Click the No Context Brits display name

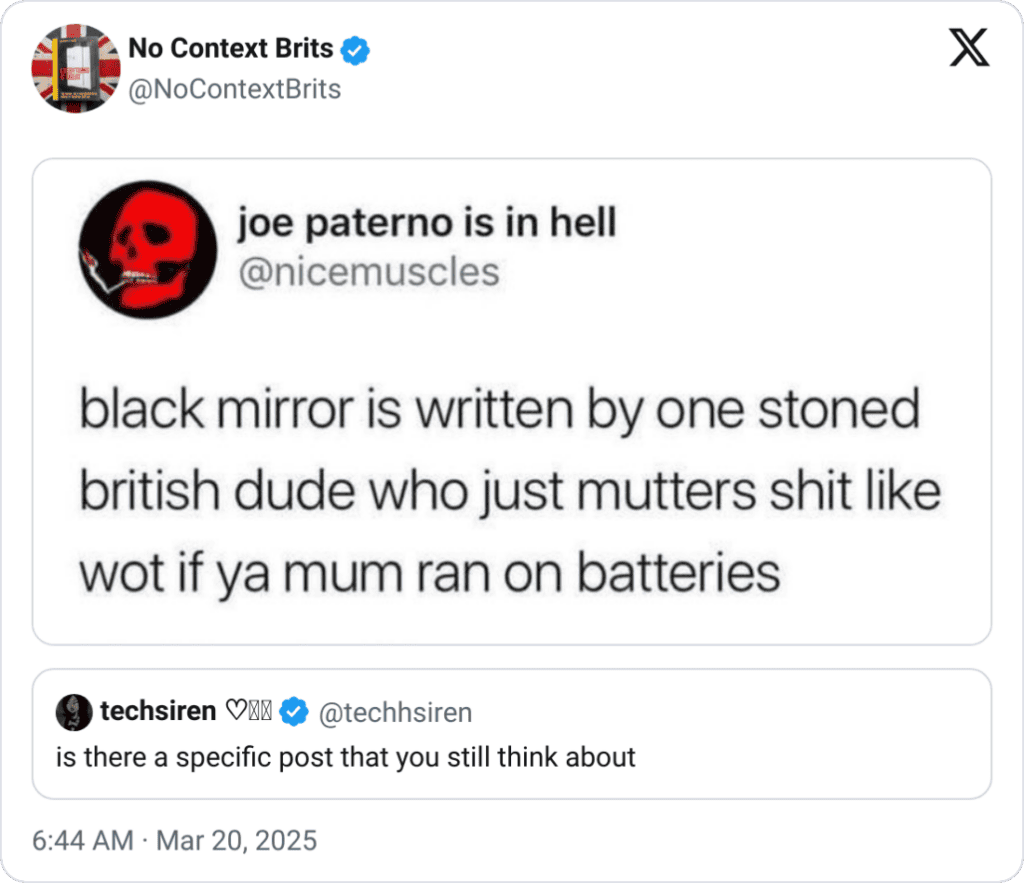coord(230,48)
